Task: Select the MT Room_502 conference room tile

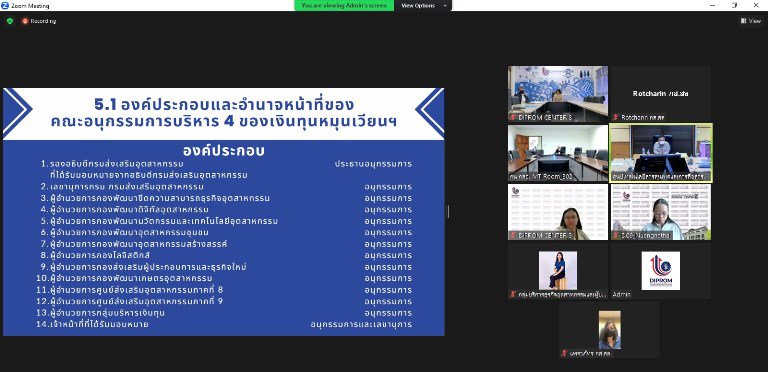Action: [x=558, y=153]
